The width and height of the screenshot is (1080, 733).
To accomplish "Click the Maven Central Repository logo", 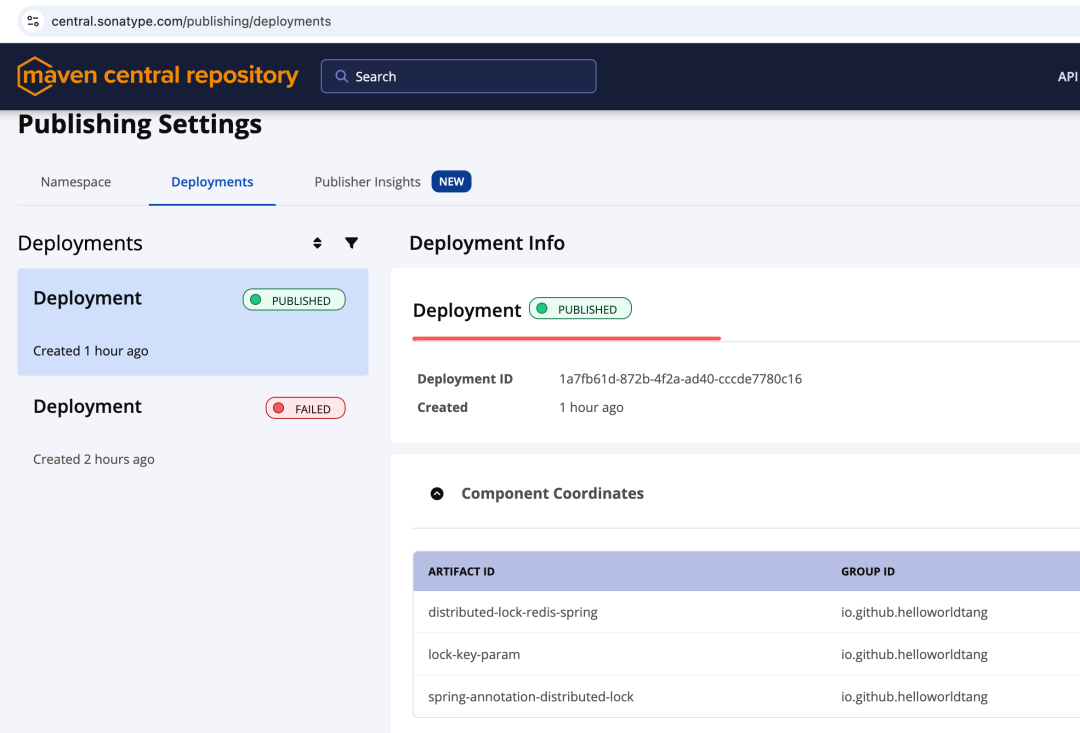I will click(158, 75).
